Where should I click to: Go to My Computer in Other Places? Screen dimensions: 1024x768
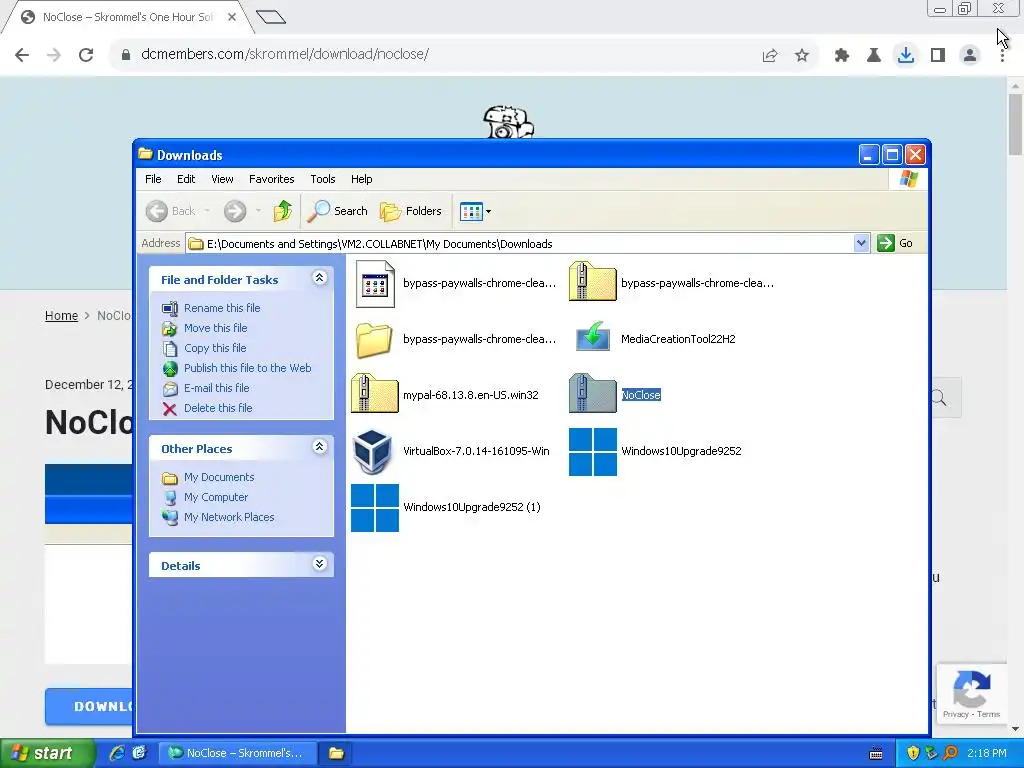(216, 497)
